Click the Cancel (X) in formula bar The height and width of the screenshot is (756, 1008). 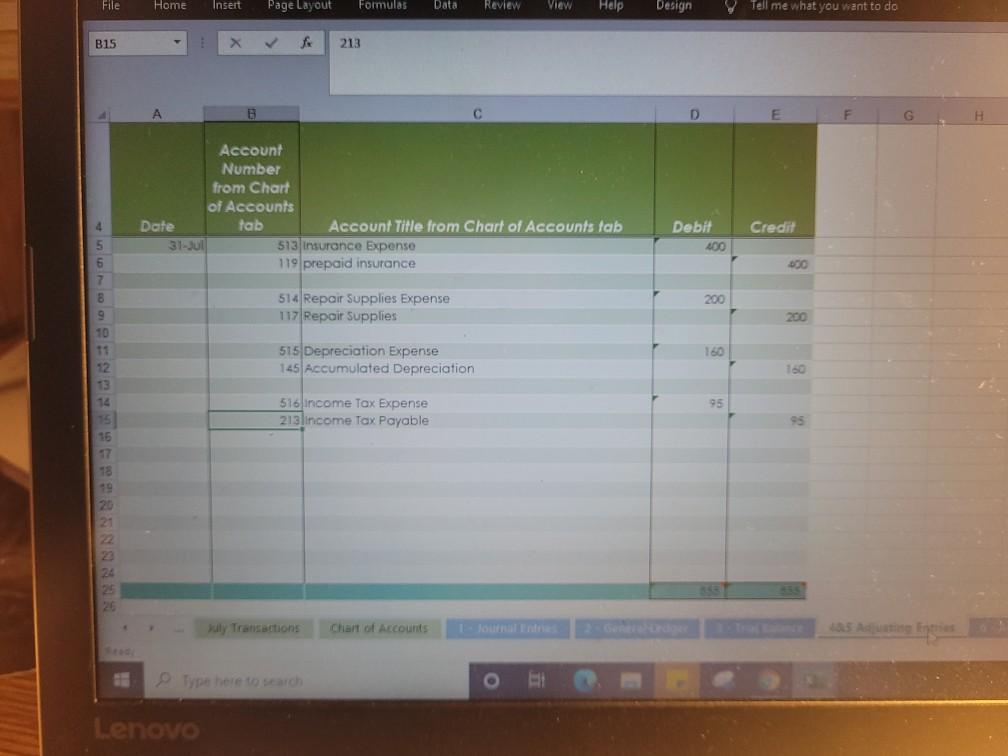(236, 44)
